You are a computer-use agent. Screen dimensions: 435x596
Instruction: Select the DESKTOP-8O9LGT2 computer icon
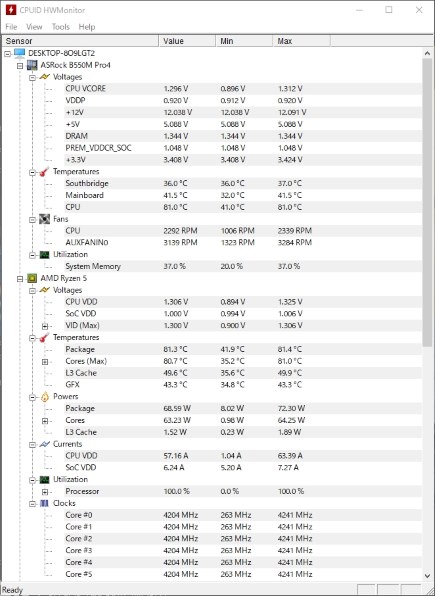click(x=19, y=53)
